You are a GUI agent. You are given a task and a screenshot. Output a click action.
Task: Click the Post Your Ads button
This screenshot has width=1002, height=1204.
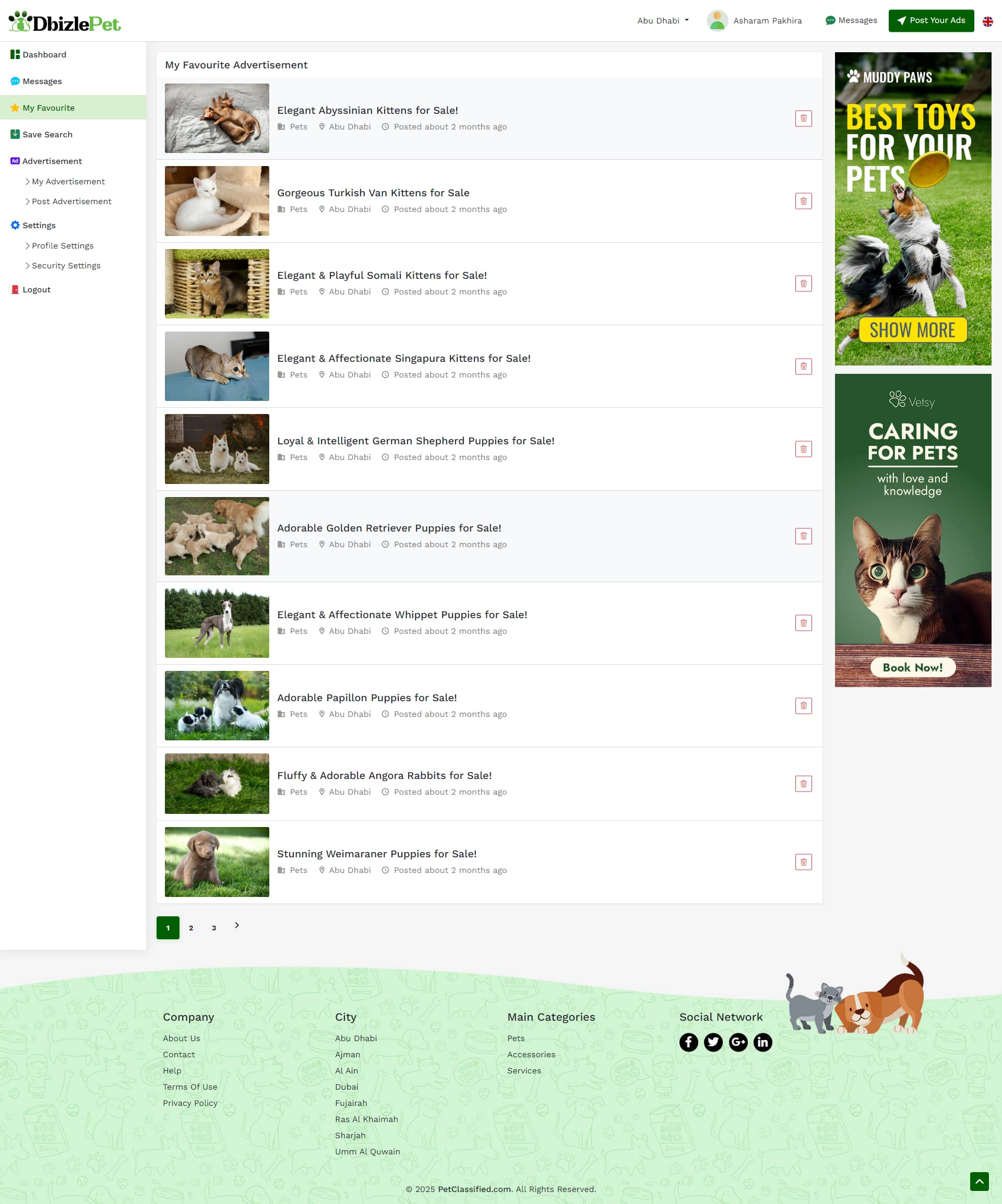pyautogui.click(x=931, y=21)
